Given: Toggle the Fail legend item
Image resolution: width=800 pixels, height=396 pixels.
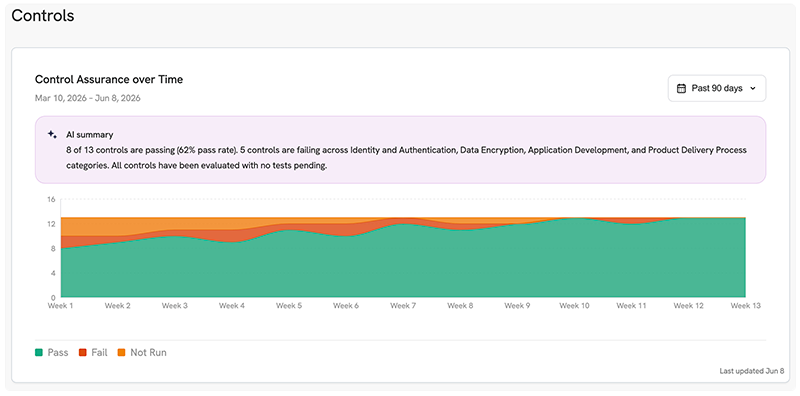Looking at the screenshot, I should pos(93,353).
